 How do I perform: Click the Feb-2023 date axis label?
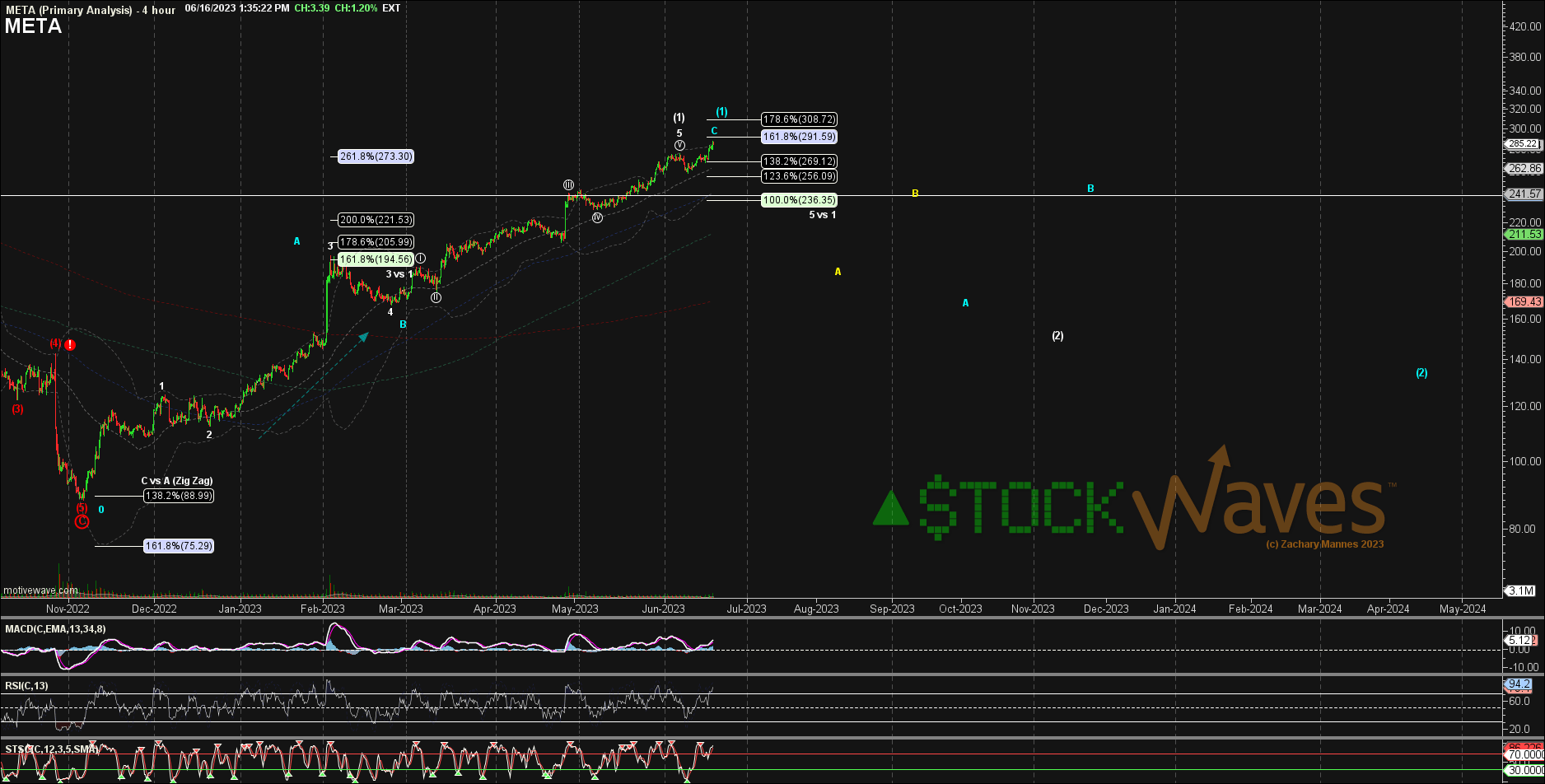click(x=322, y=609)
